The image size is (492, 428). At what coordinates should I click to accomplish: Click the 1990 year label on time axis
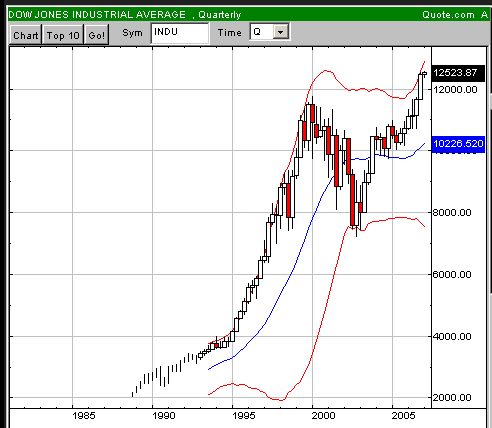point(164,416)
